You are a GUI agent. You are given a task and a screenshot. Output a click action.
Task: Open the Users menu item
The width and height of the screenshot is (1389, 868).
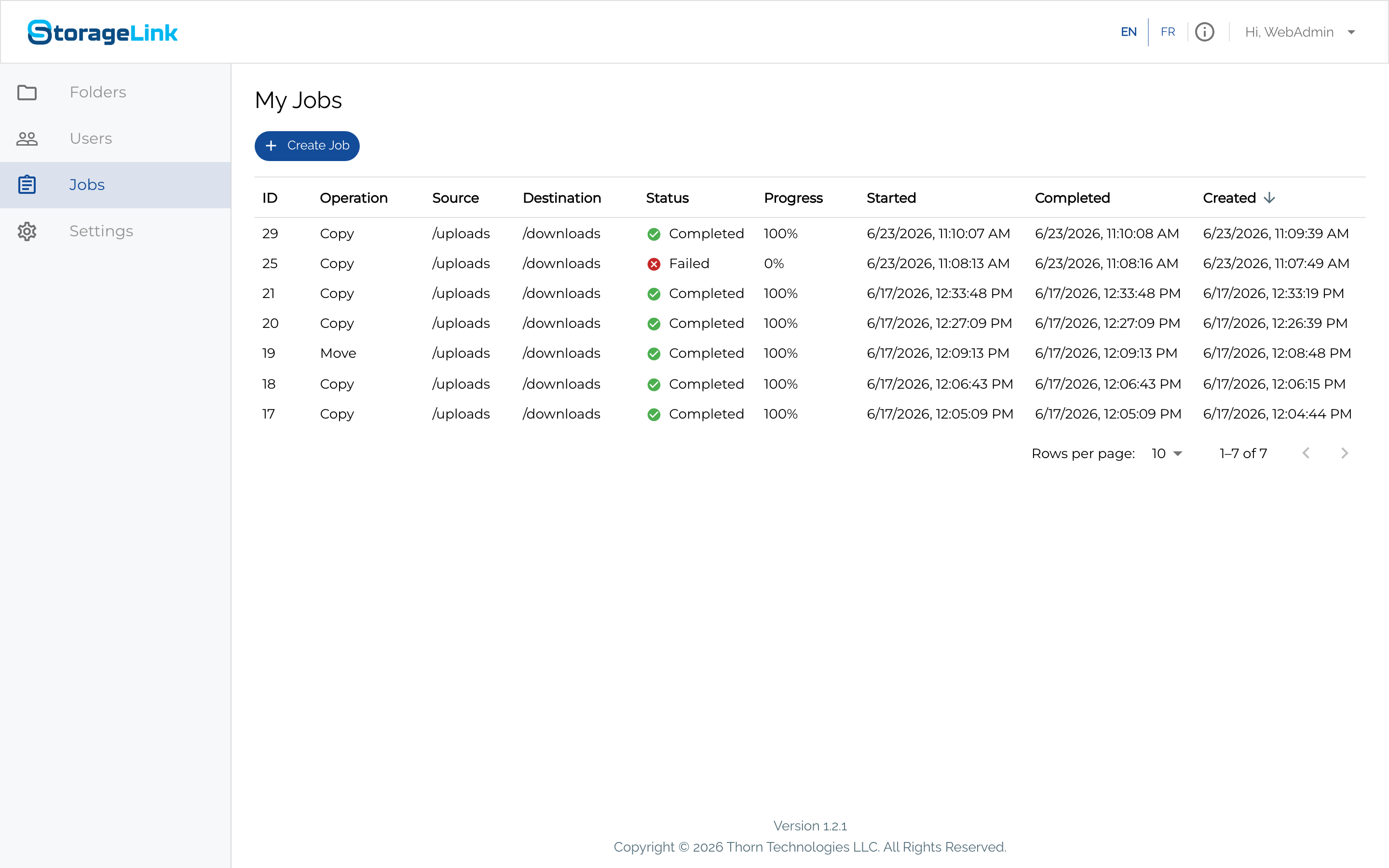coord(115,138)
